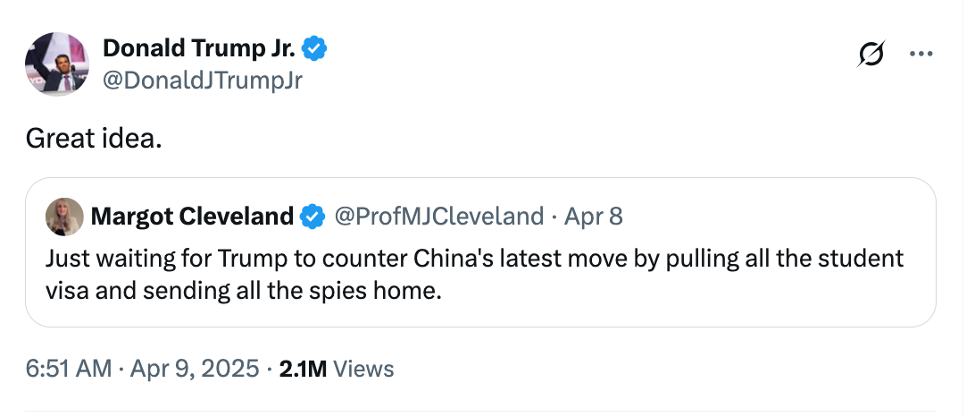Click Margot Cleveland's small avatar
This screenshot has width=977, height=418.
tap(63, 215)
